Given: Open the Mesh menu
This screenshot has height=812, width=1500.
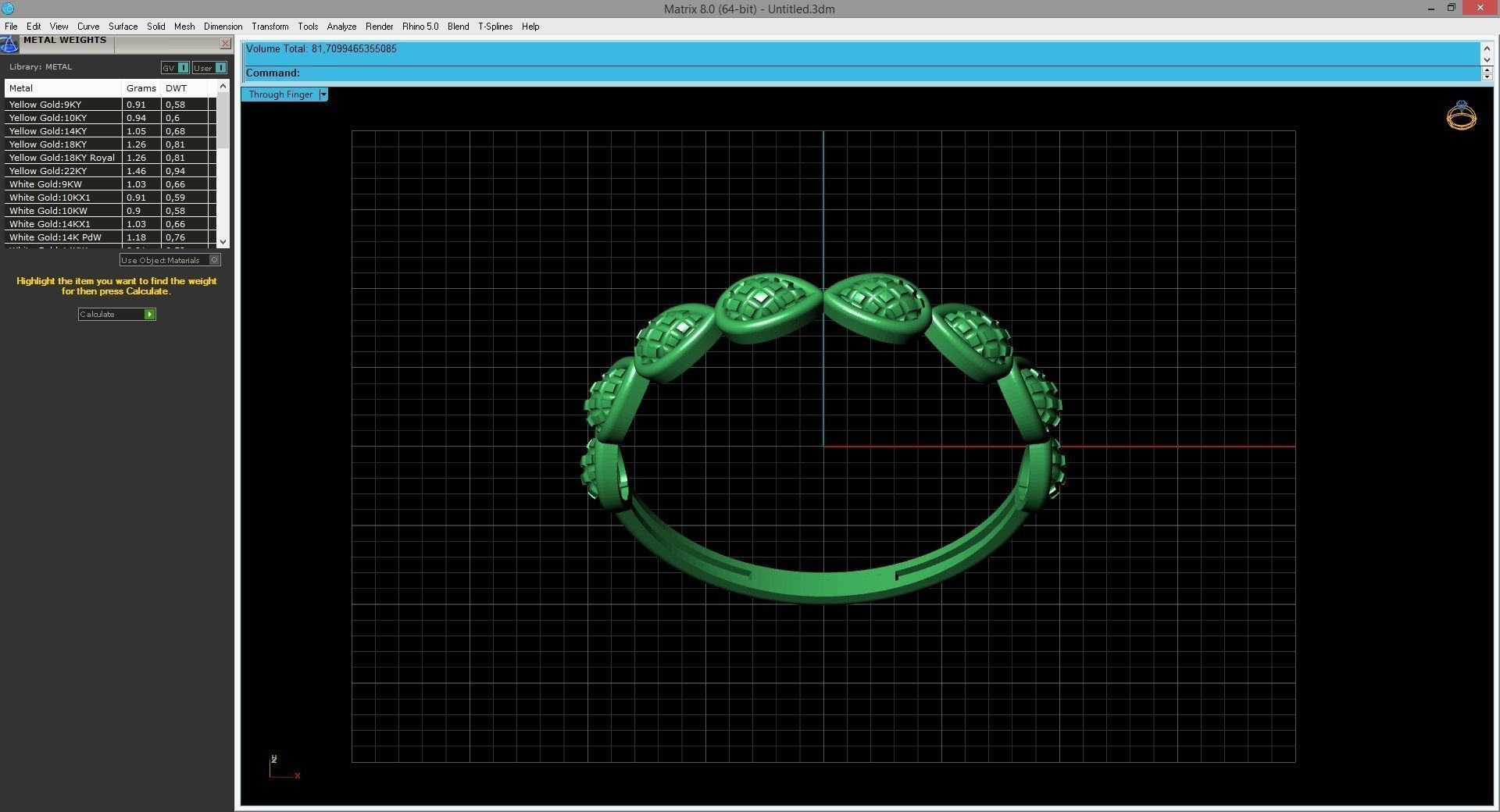Looking at the screenshot, I should pos(184,27).
